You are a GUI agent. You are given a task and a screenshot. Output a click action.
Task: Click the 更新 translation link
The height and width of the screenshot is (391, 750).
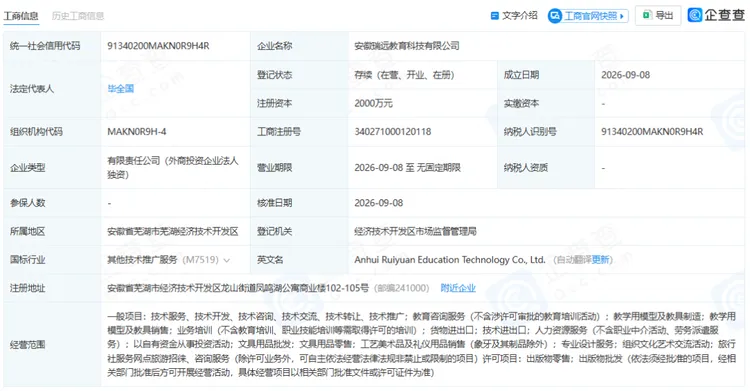coord(600,260)
